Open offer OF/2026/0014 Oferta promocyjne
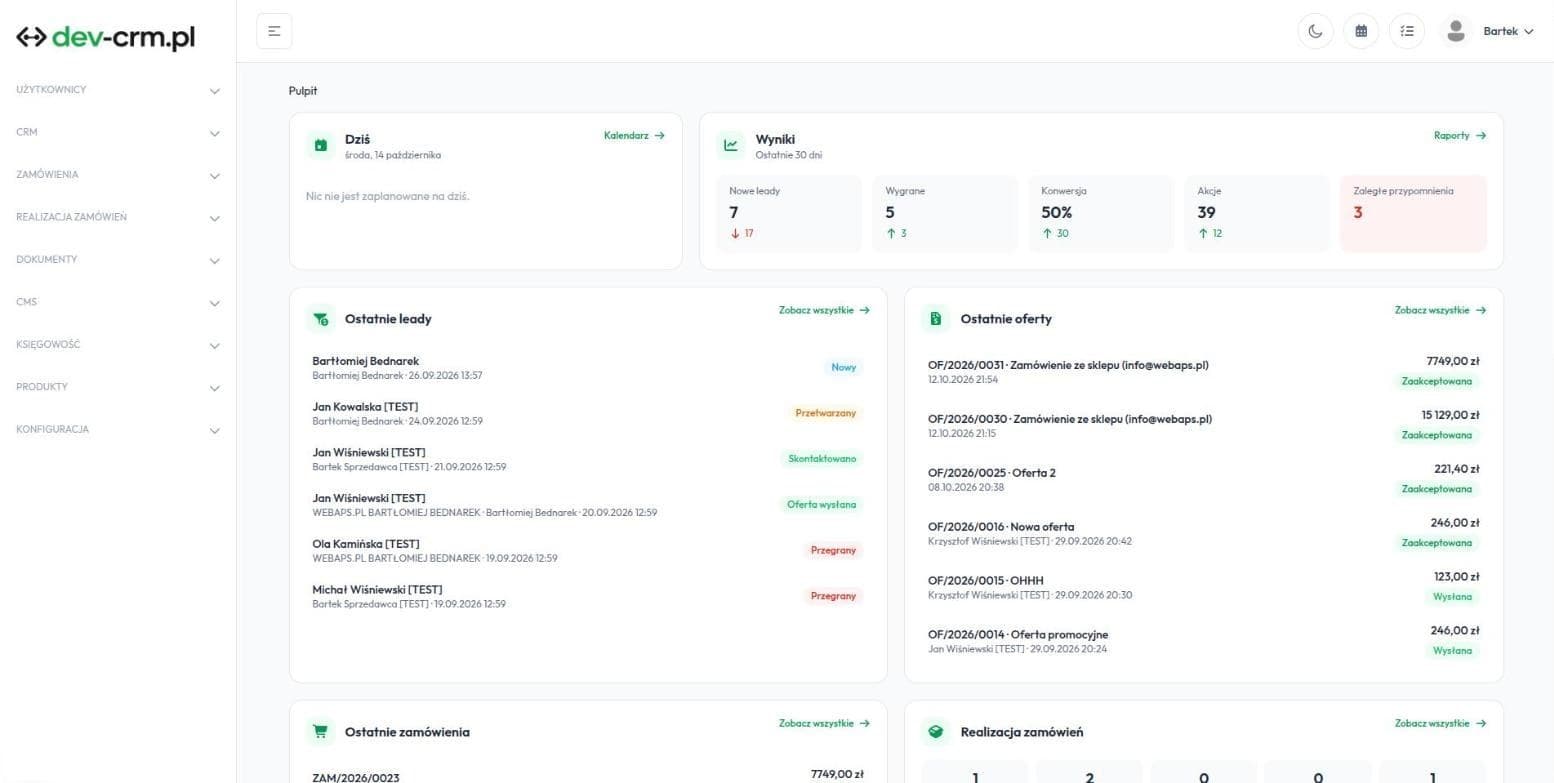The width and height of the screenshot is (1554, 783). point(1203,642)
